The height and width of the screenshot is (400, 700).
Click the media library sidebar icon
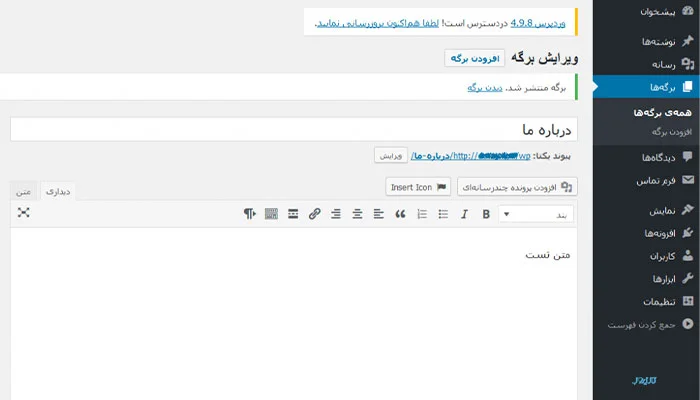(x=688, y=64)
